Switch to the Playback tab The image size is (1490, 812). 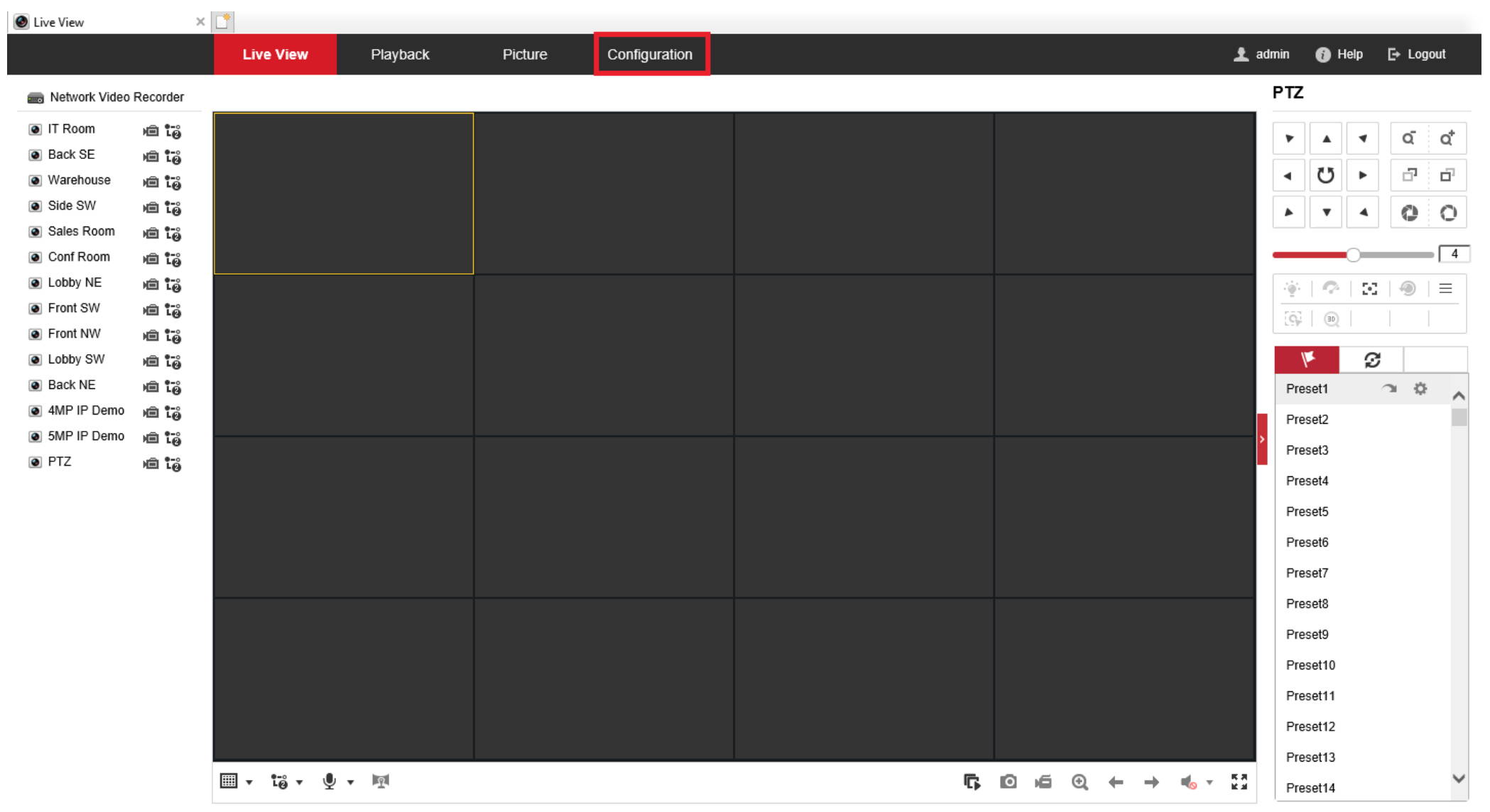click(x=400, y=55)
